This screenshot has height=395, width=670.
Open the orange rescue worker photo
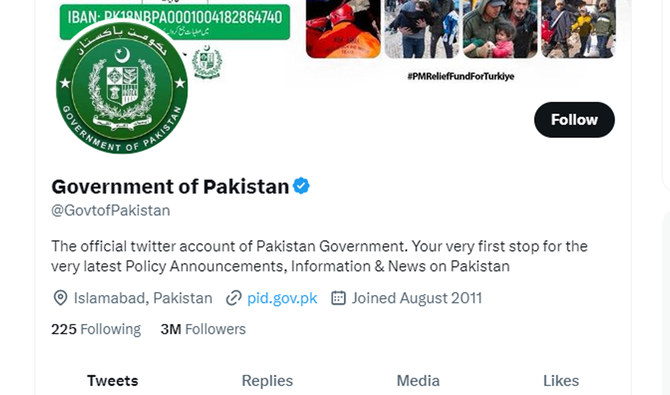pyautogui.click(x=343, y=29)
